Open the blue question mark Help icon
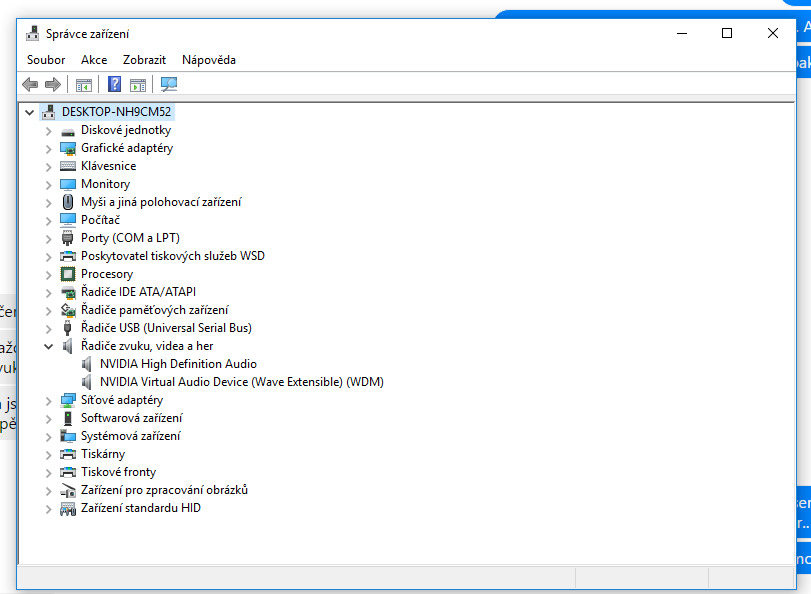This screenshot has width=811, height=594. pos(114,84)
